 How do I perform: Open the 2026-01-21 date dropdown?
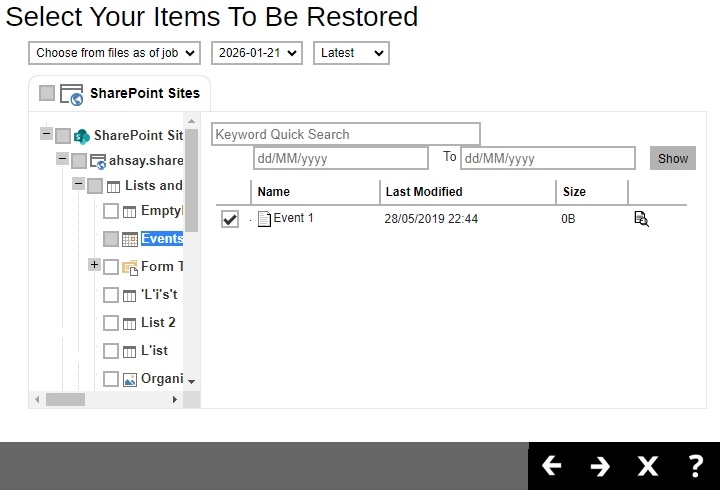coord(257,53)
